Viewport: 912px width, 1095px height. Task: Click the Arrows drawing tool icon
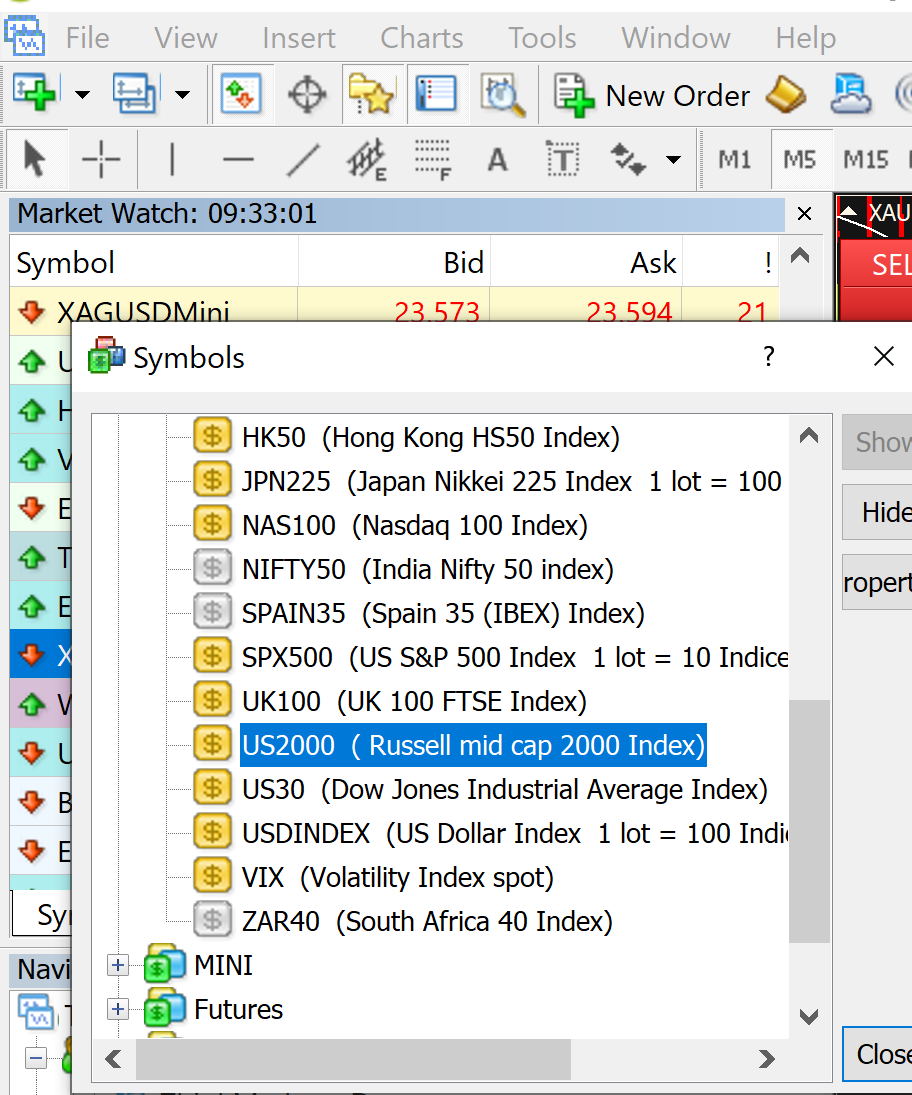point(627,159)
